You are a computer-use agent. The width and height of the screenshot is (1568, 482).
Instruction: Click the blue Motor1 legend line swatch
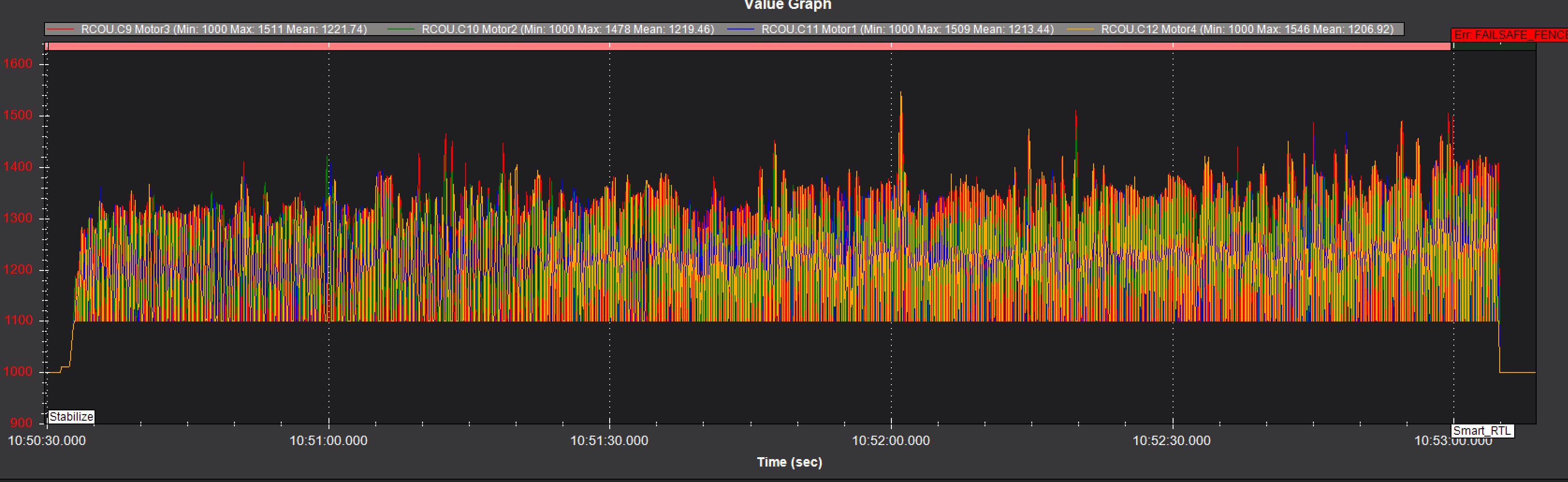click(740, 29)
